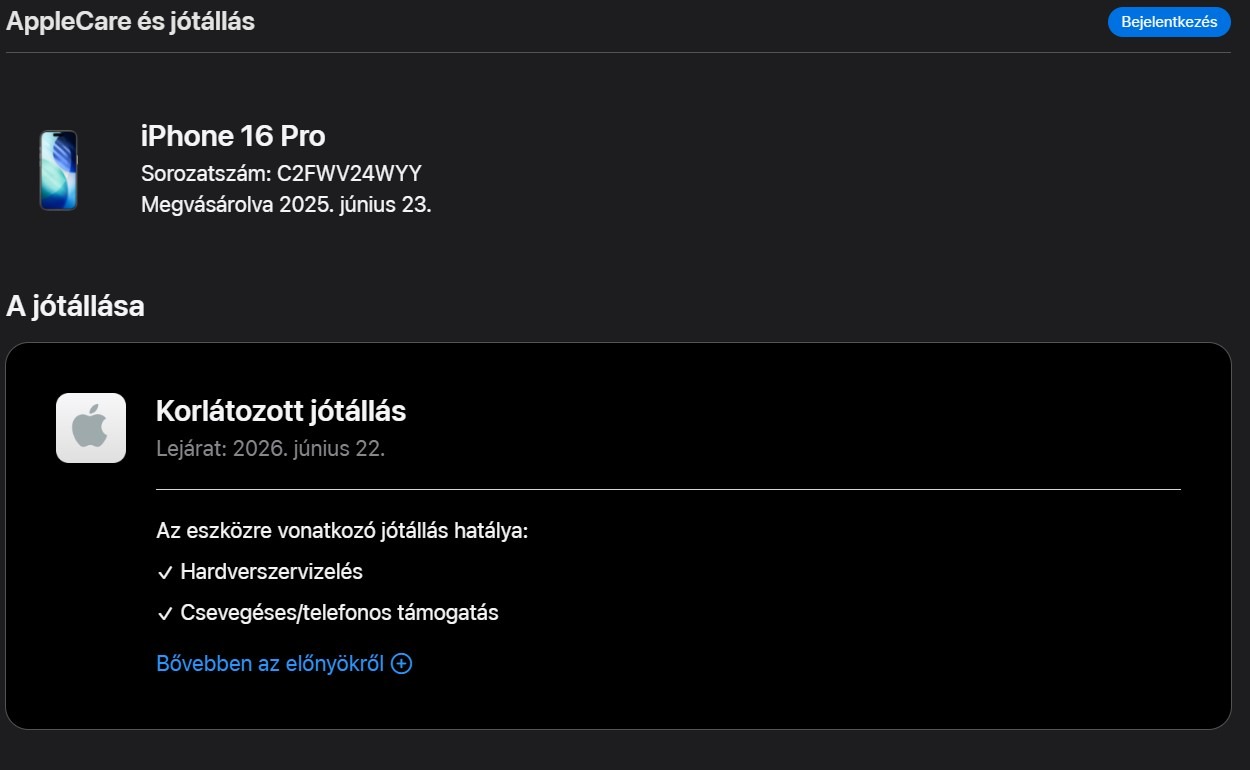Click the Bejelentkezés sign-in button

point(1168,22)
